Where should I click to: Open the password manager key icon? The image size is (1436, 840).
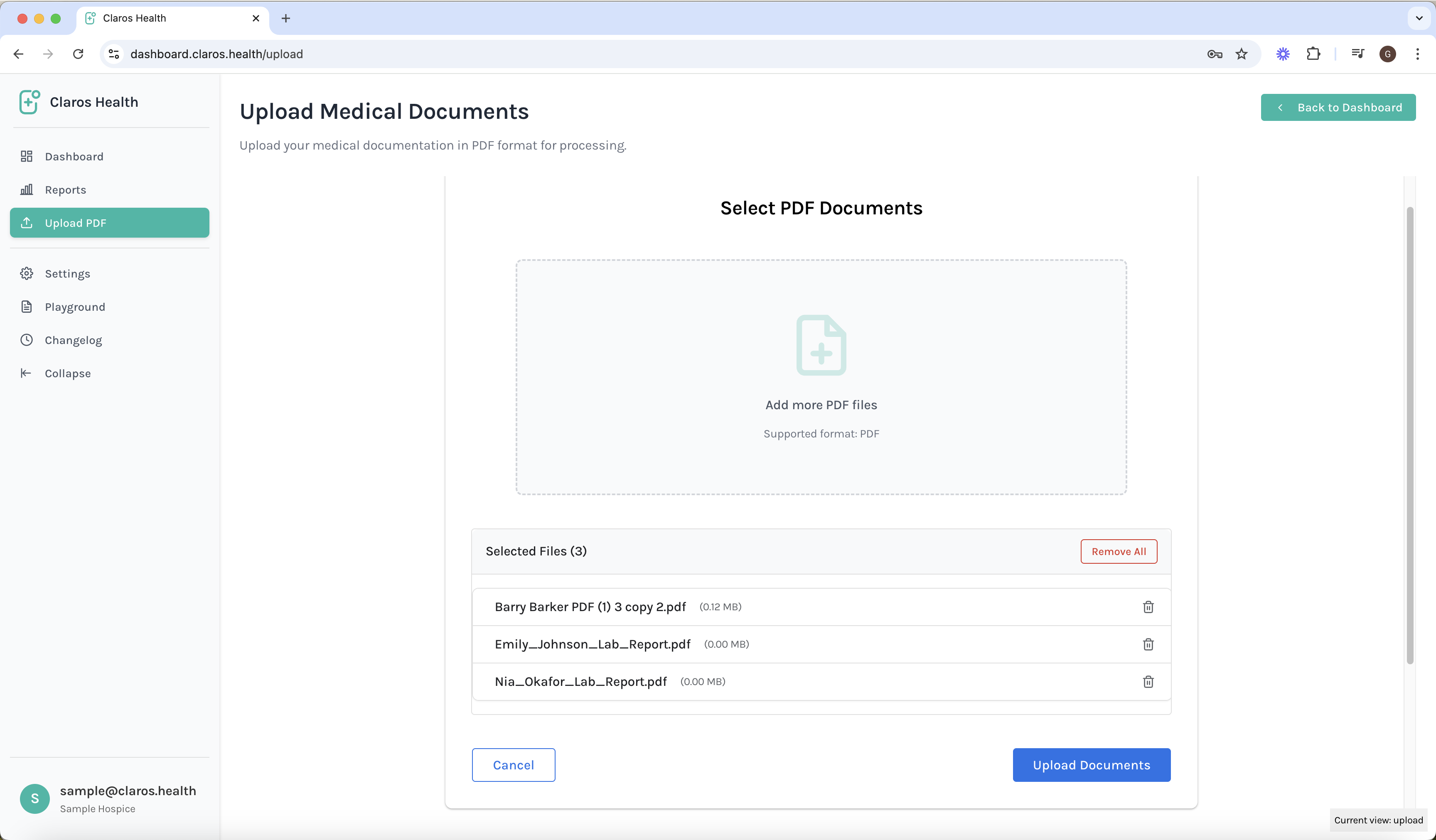[1215, 54]
